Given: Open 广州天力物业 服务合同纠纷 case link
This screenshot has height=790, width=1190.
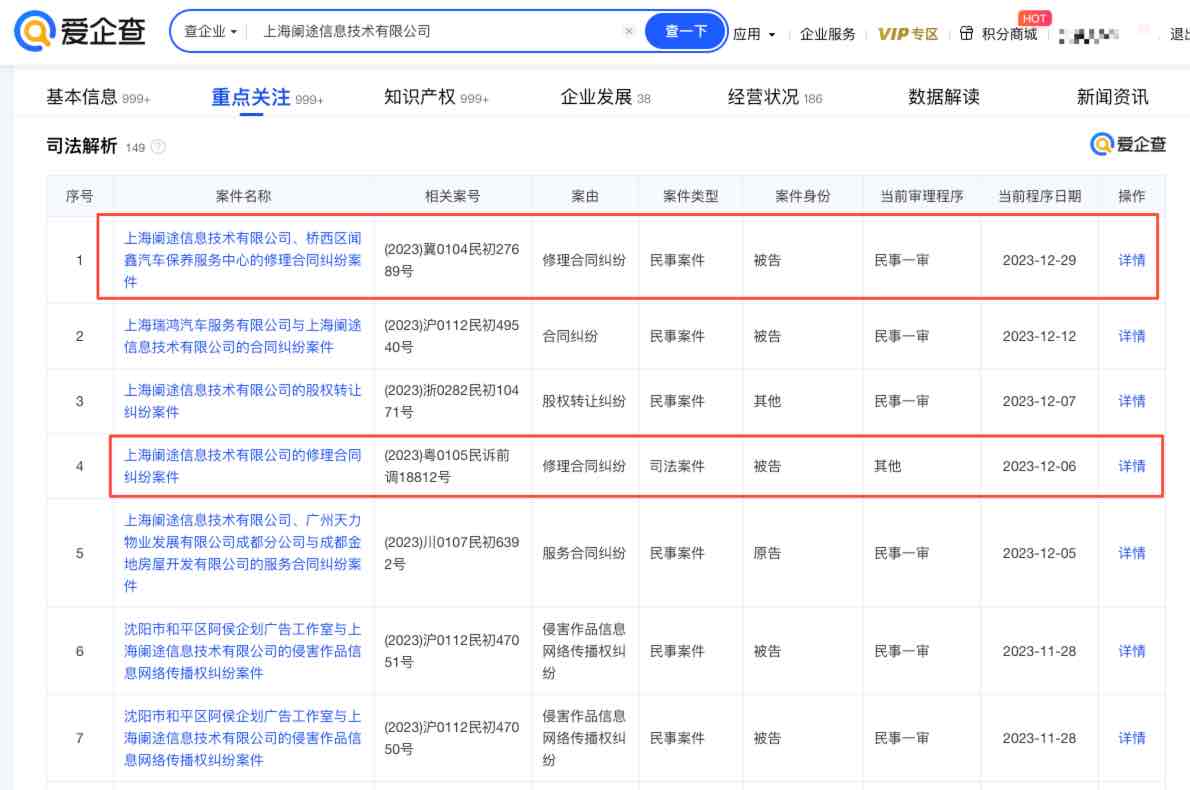Looking at the screenshot, I should (x=243, y=552).
